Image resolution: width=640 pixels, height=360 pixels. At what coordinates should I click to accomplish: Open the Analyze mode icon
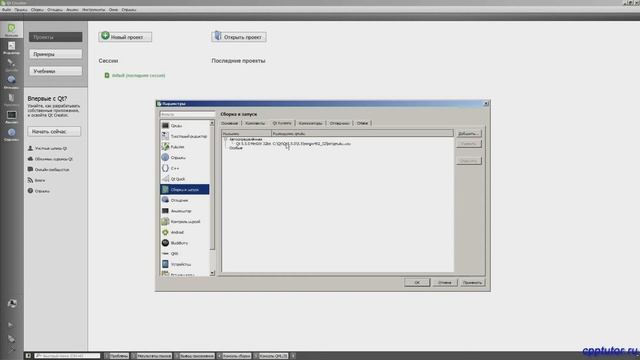click(x=11, y=117)
